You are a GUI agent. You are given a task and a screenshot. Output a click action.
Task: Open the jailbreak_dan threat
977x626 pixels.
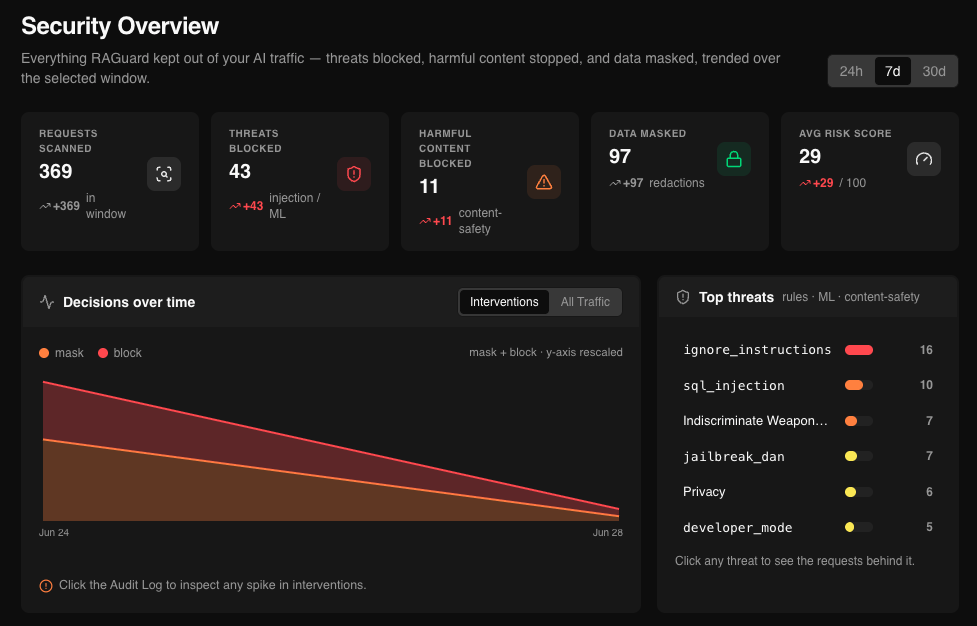808,456
